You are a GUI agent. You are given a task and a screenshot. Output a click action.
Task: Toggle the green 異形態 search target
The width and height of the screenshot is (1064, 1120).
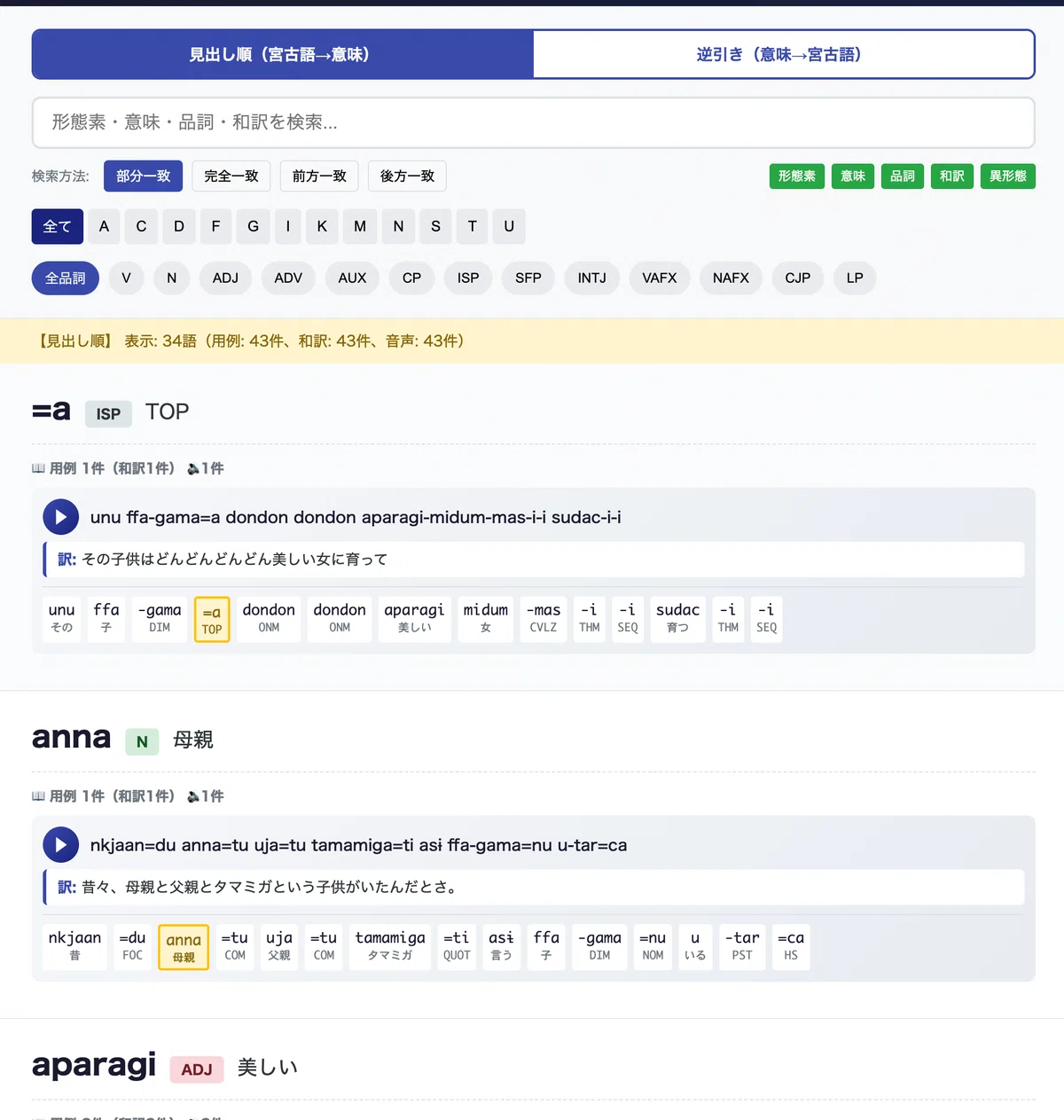click(1008, 176)
